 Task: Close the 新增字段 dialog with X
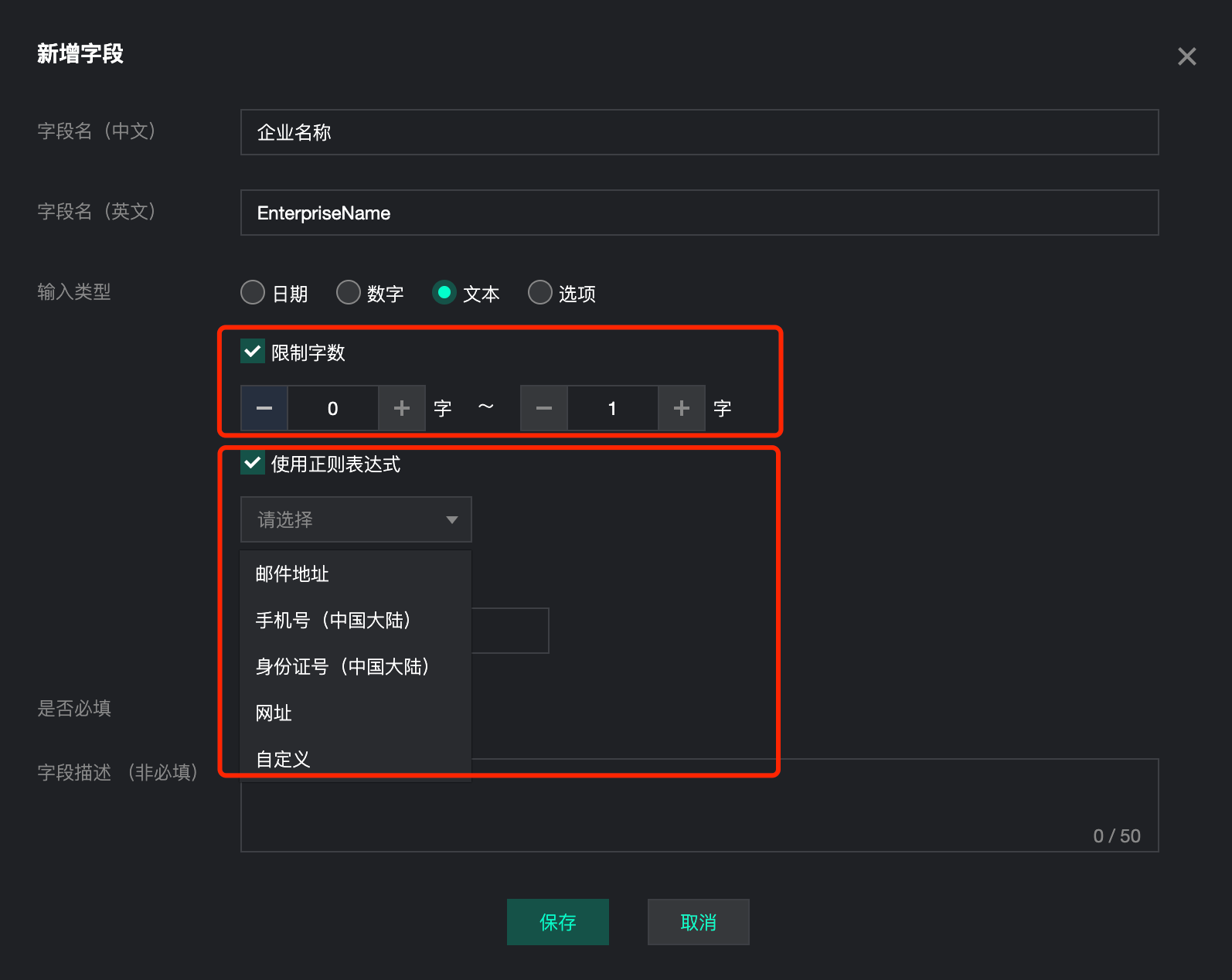1186,56
